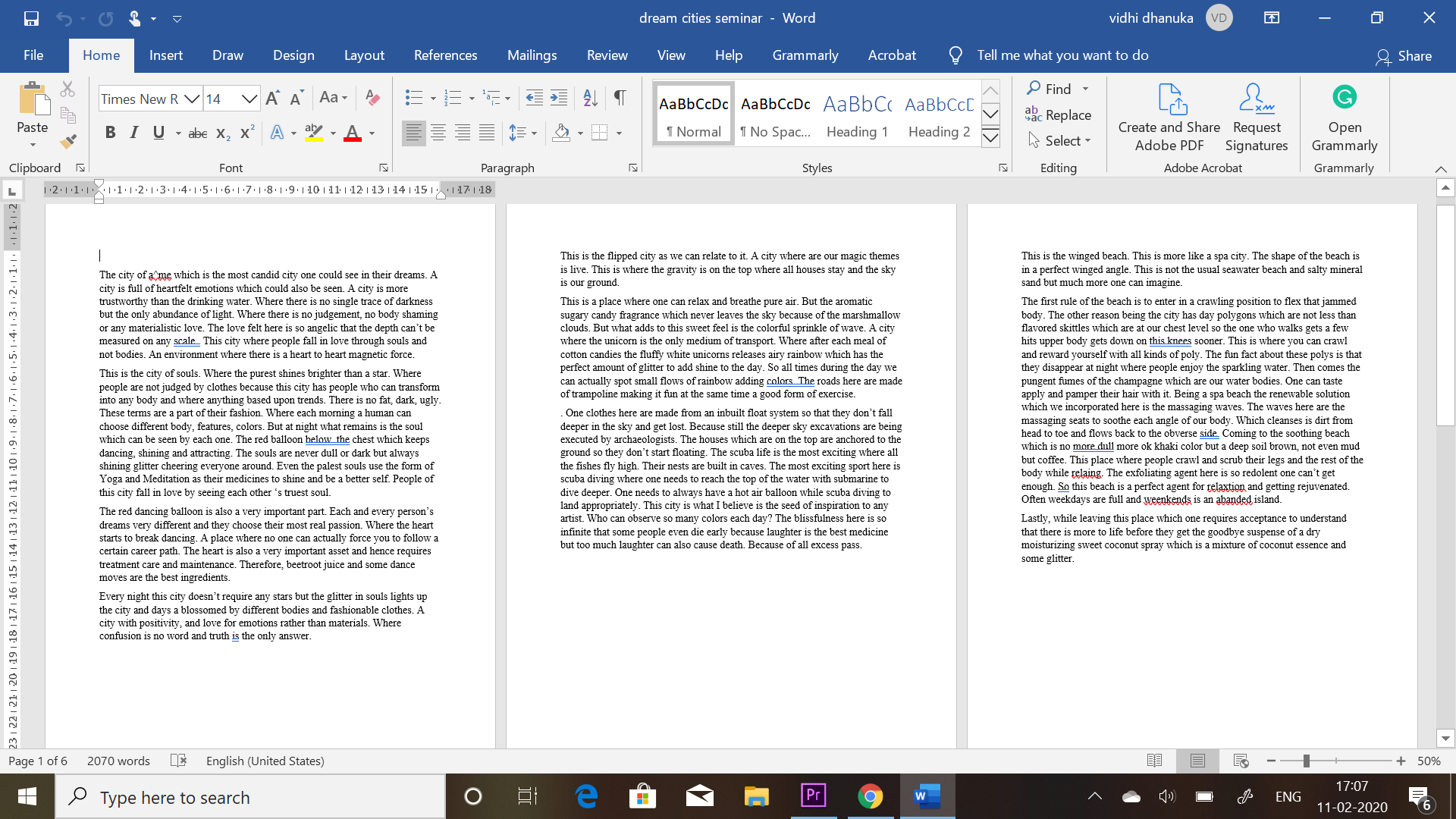Open the Layout ribbon tab
Viewport: 1456px width, 819px height.
click(x=364, y=55)
